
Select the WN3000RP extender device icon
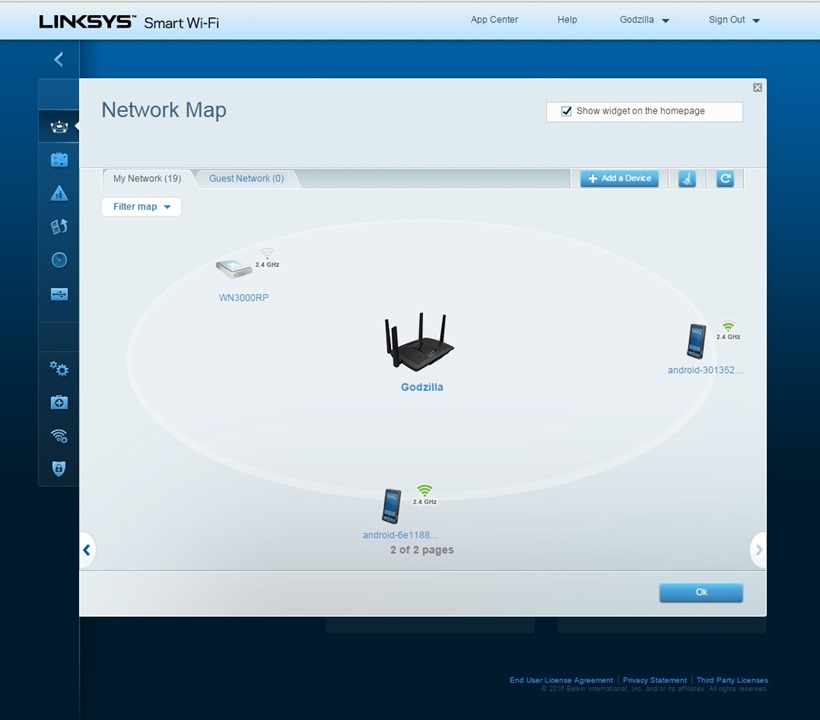point(234,269)
